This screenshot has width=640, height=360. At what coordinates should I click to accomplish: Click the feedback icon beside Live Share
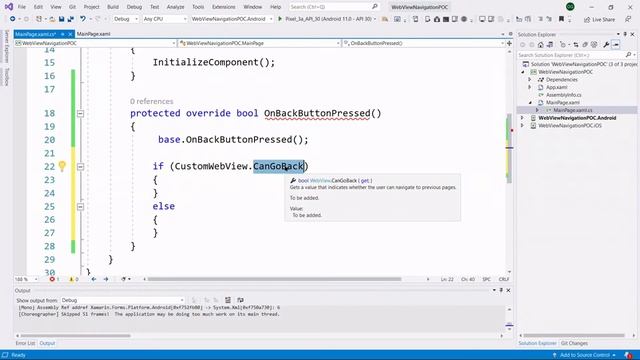[628, 19]
